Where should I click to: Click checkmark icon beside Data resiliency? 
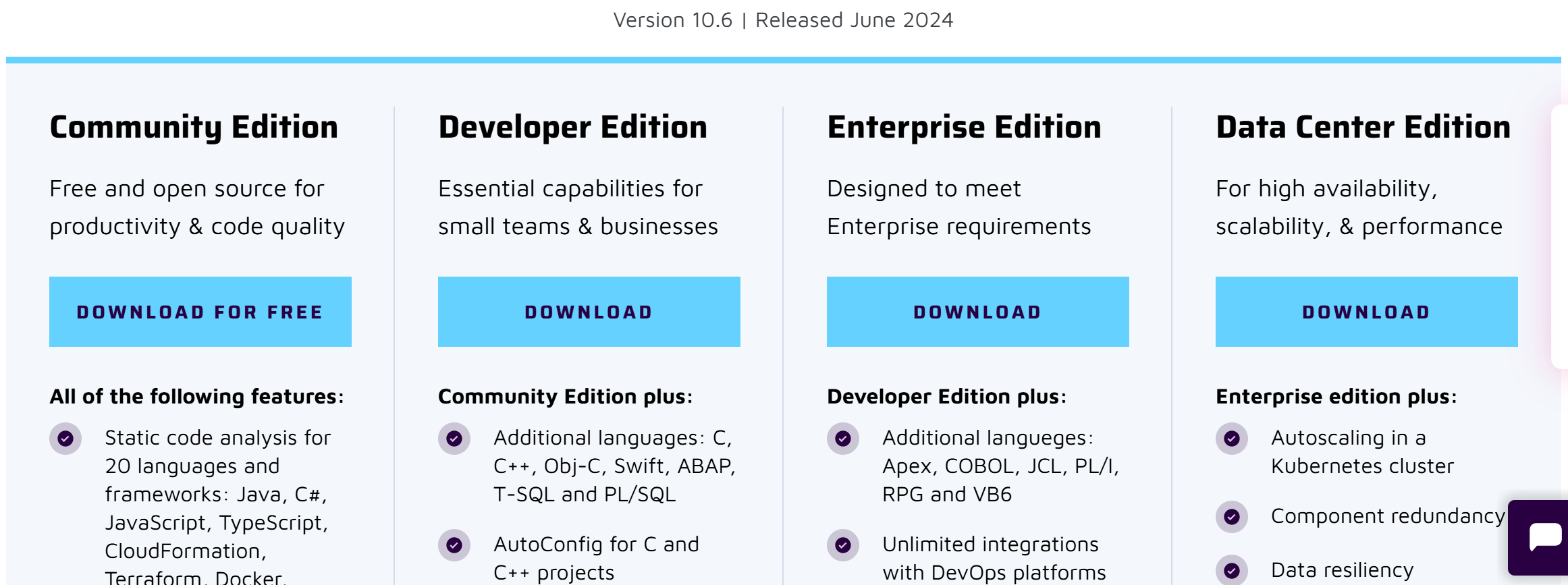(x=1232, y=571)
